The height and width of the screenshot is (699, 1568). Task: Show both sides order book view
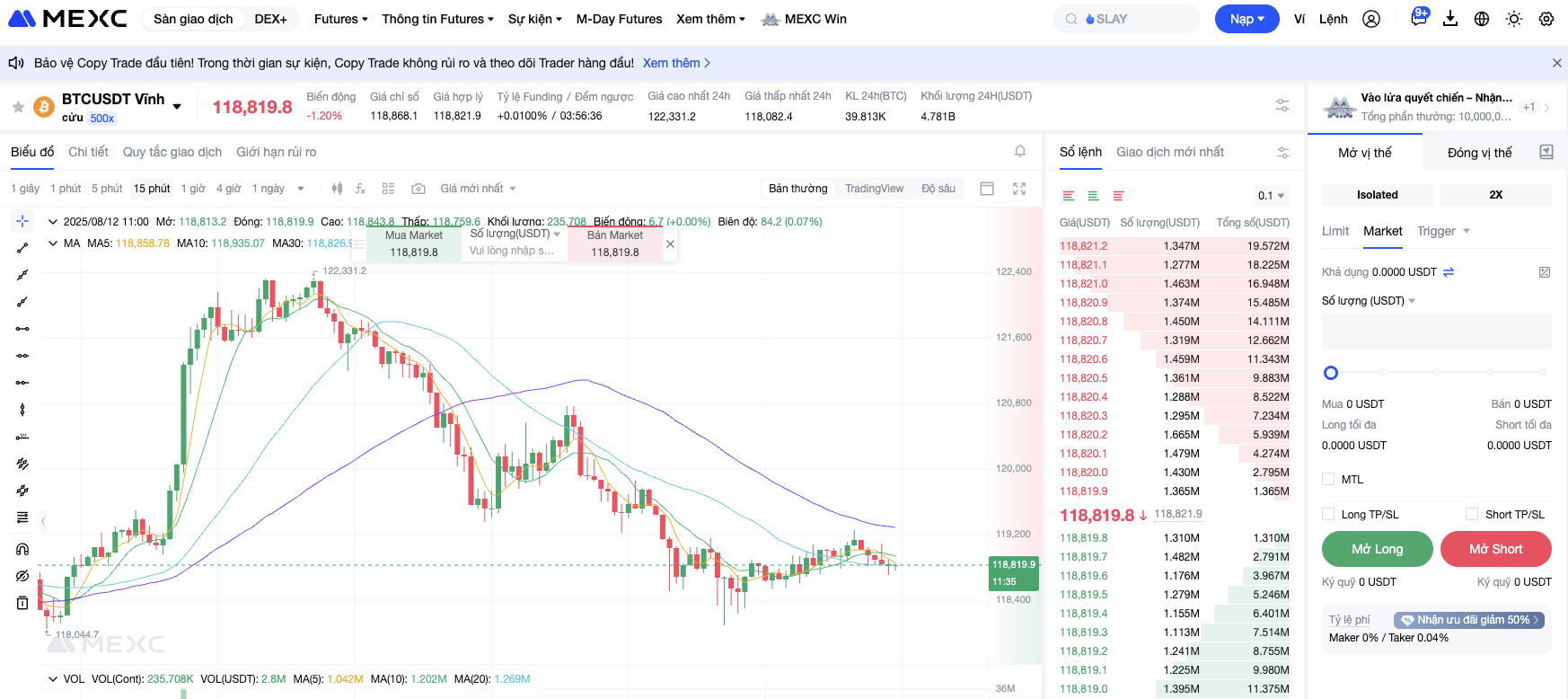click(x=1069, y=196)
